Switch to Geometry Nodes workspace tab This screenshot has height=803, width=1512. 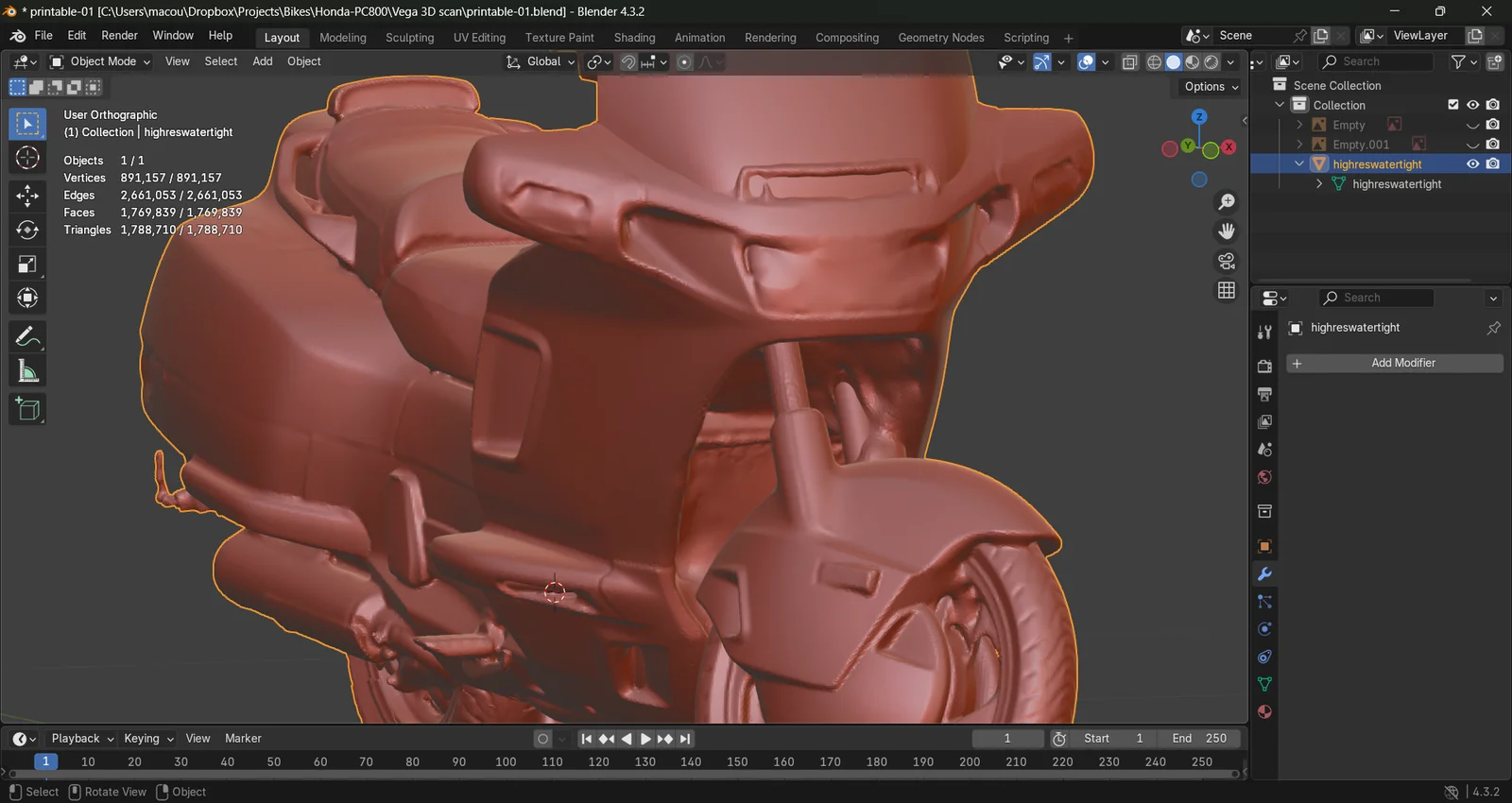pyautogui.click(x=940, y=38)
